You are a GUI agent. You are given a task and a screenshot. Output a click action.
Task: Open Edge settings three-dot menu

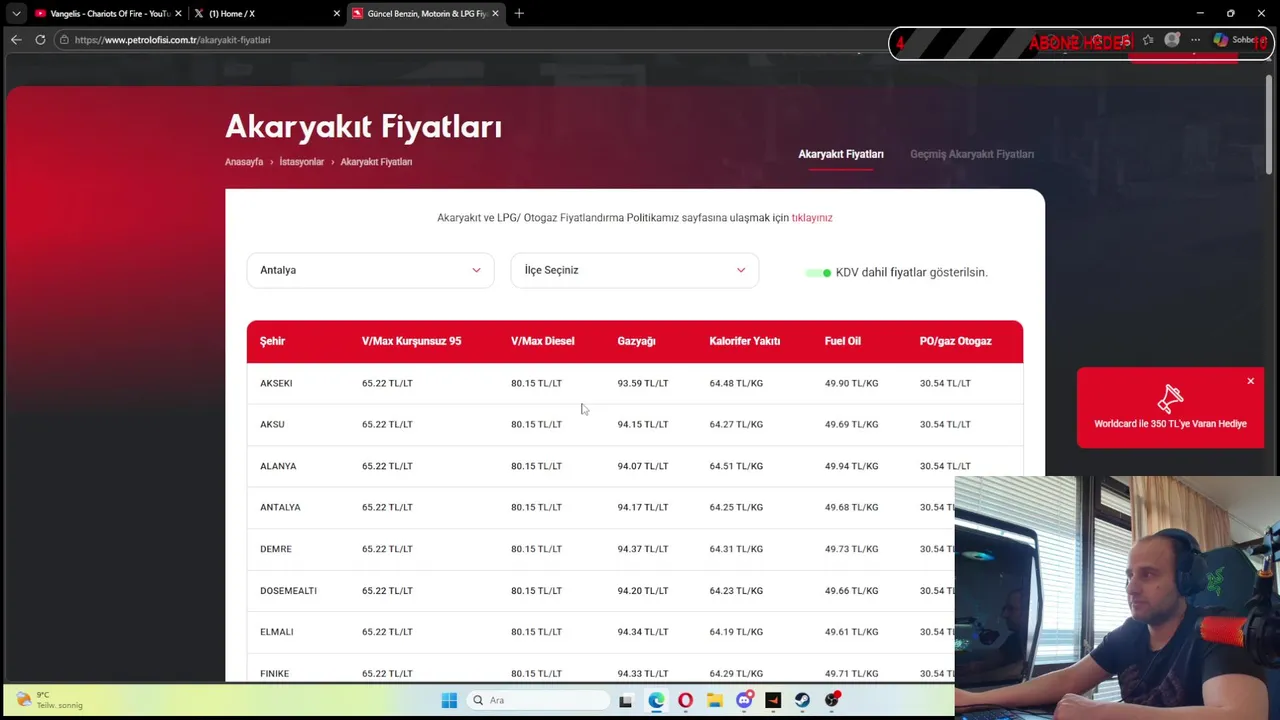1195,40
